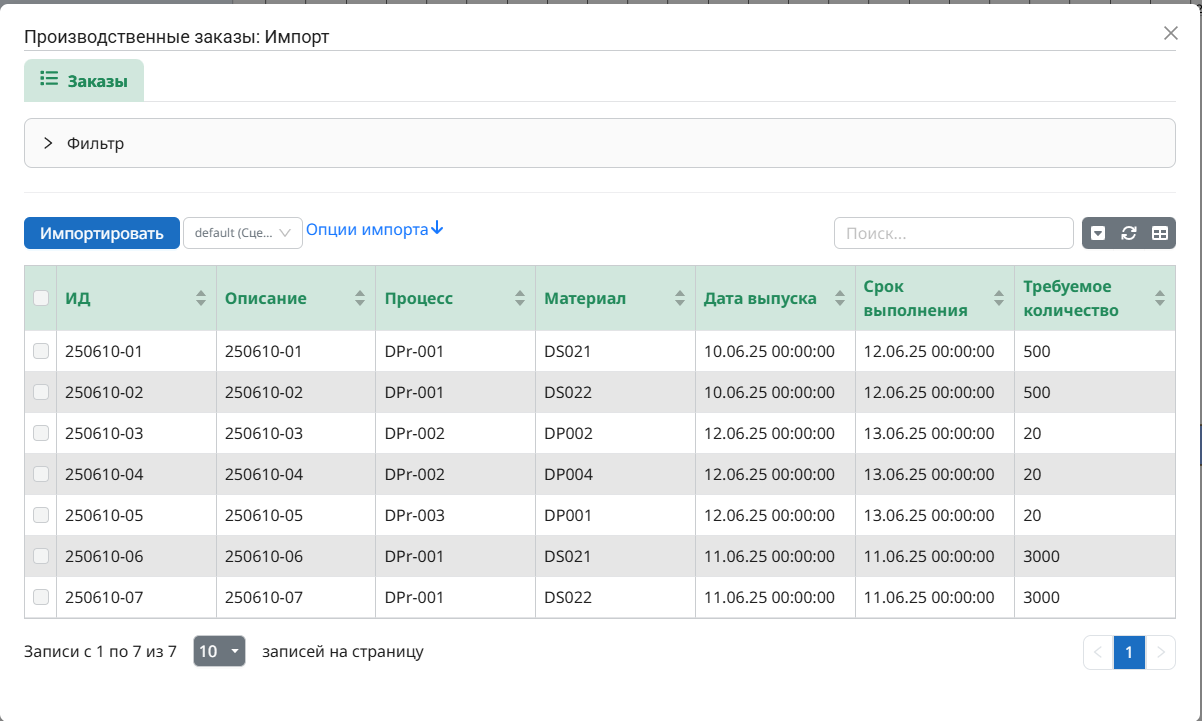The image size is (1202, 721).
Task: Tick the checkbox for order 250610-03
Action: [x=41, y=433]
